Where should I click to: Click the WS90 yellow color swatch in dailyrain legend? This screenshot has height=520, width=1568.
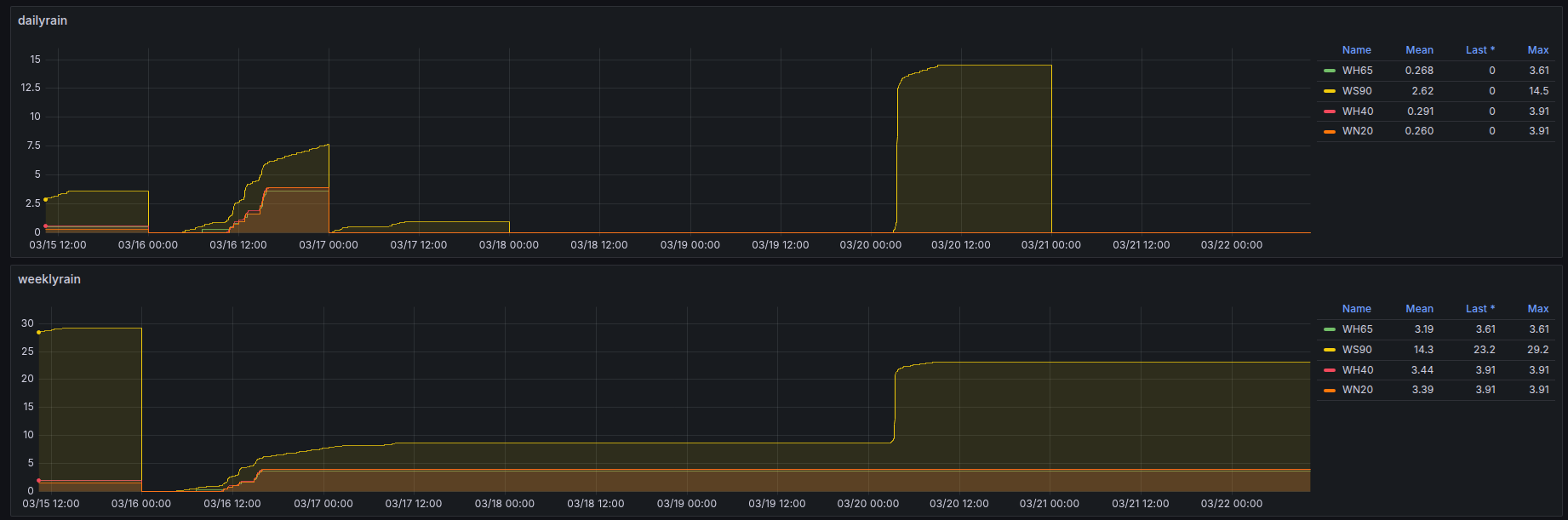tap(1329, 91)
